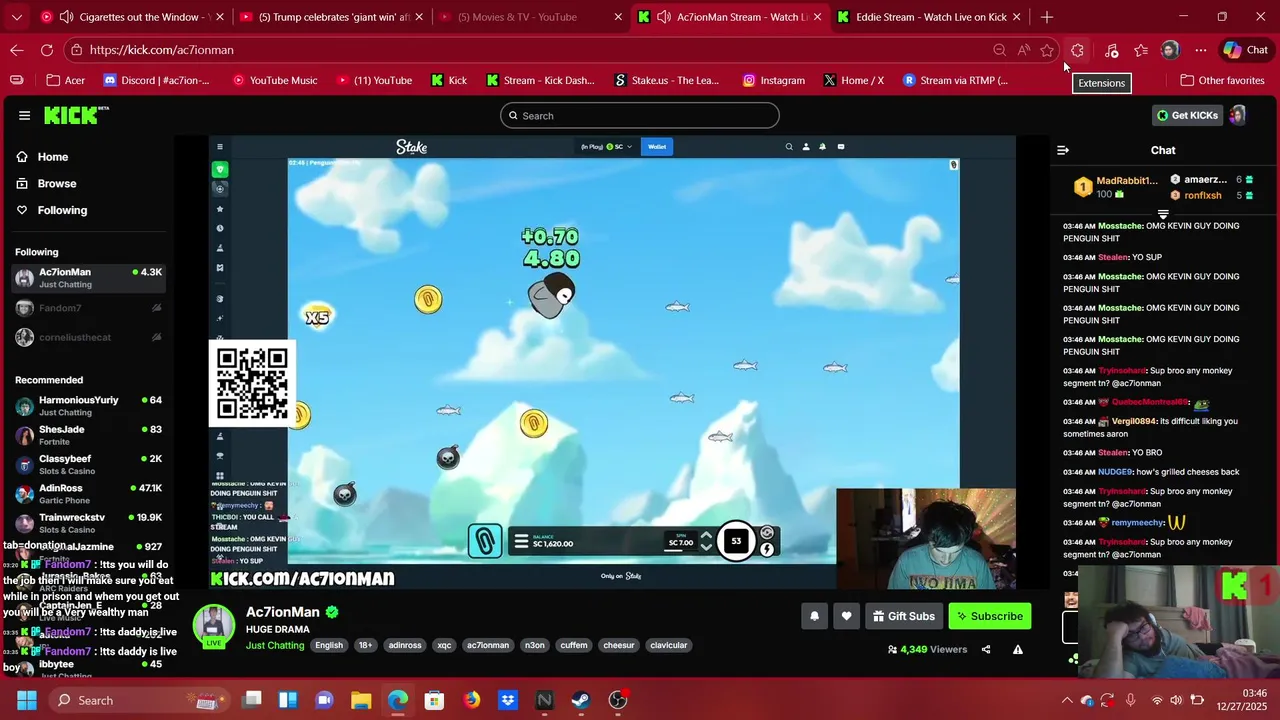Viewport: 1280px width, 720px height.
Task: Open Steam from the taskbar
Action: (x=581, y=700)
